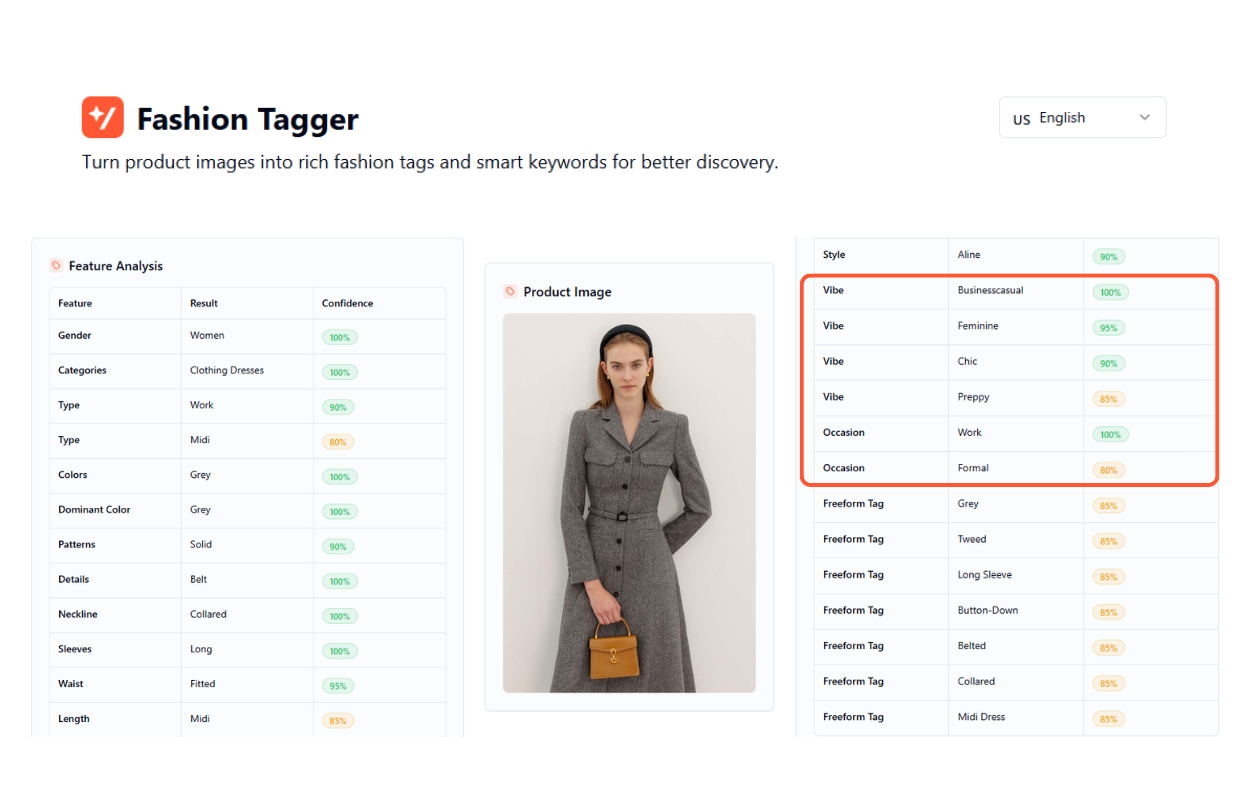Viewport: 1250px width, 807px height.
Task: Click the Clothing Dresses category result
Action: coord(228,370)
